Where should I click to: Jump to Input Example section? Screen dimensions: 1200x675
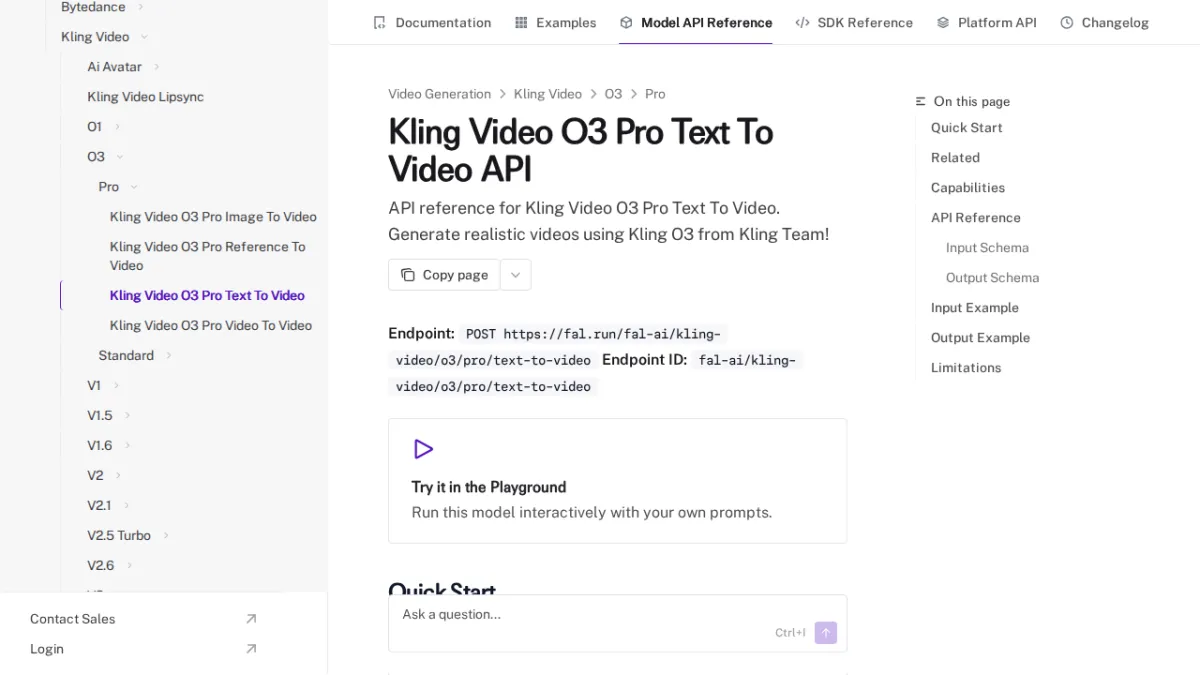point(975,308)
